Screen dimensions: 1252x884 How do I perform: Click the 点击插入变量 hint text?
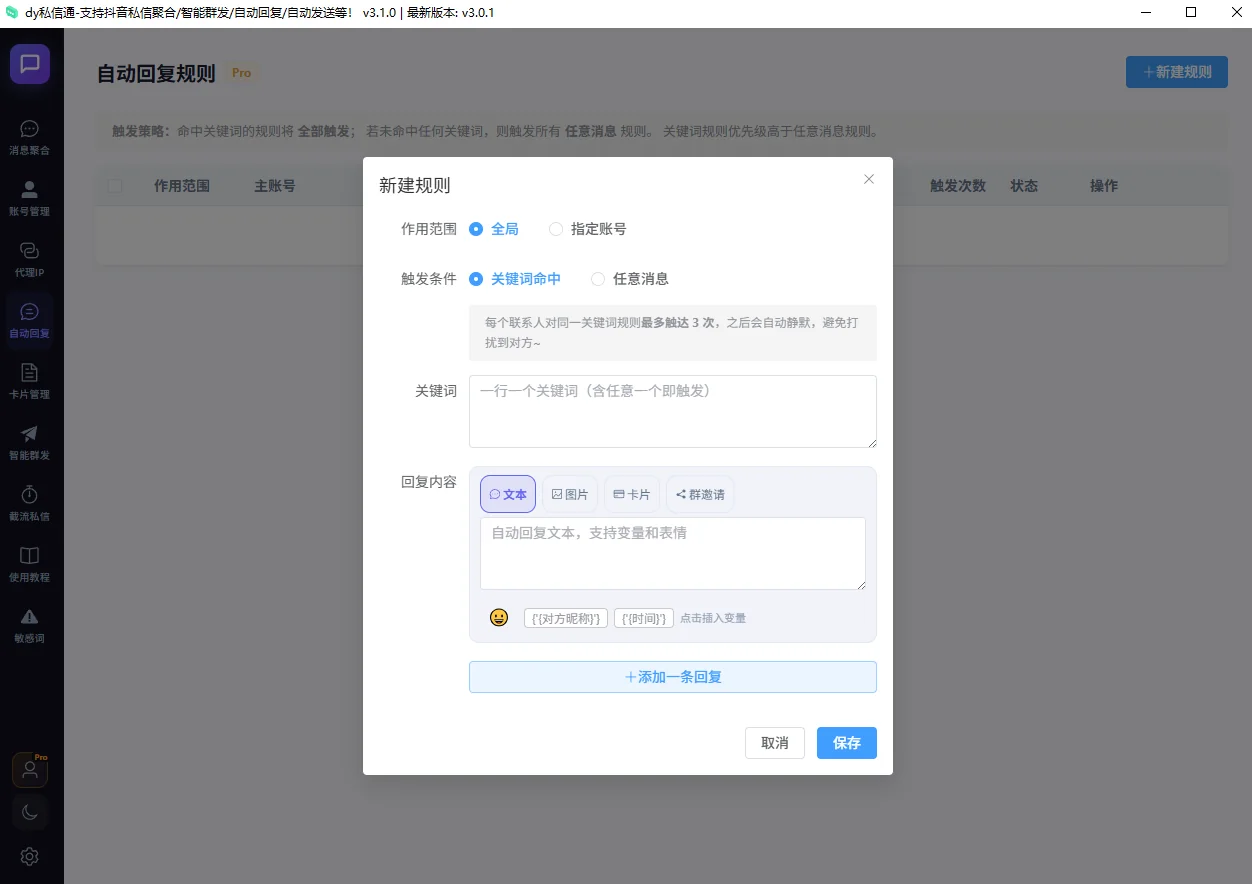click(x=713, y=618)
